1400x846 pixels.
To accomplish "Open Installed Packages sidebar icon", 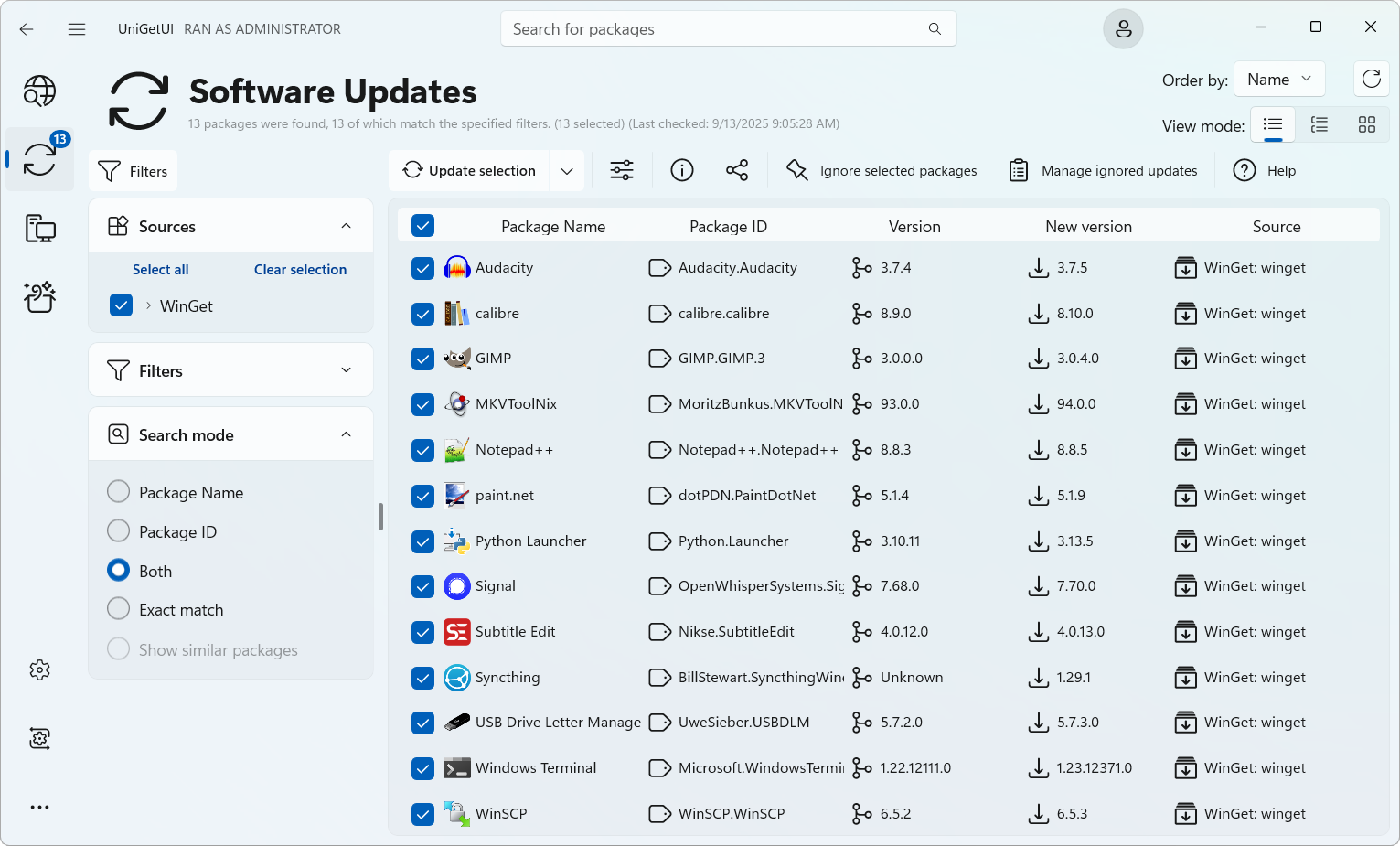I will click(x=39, y=228).
